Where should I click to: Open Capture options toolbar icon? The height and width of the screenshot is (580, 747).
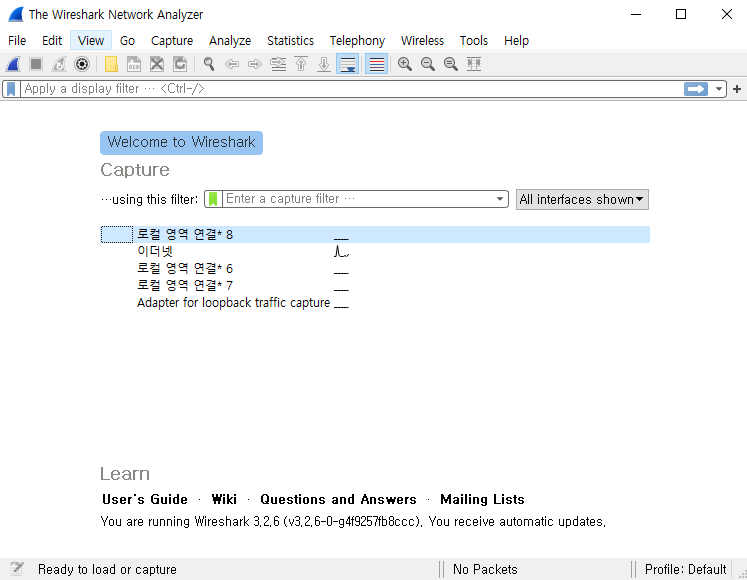pos(82,64)
